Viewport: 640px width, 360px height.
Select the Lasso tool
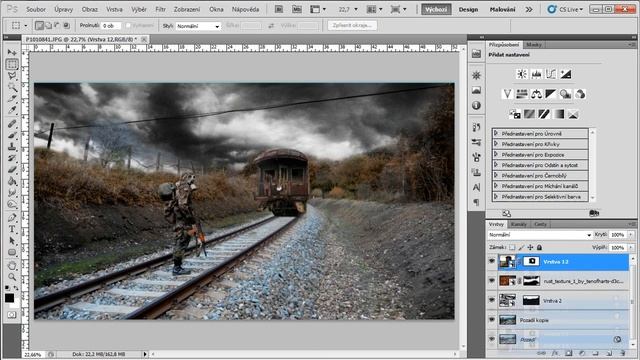coord(12,76)
